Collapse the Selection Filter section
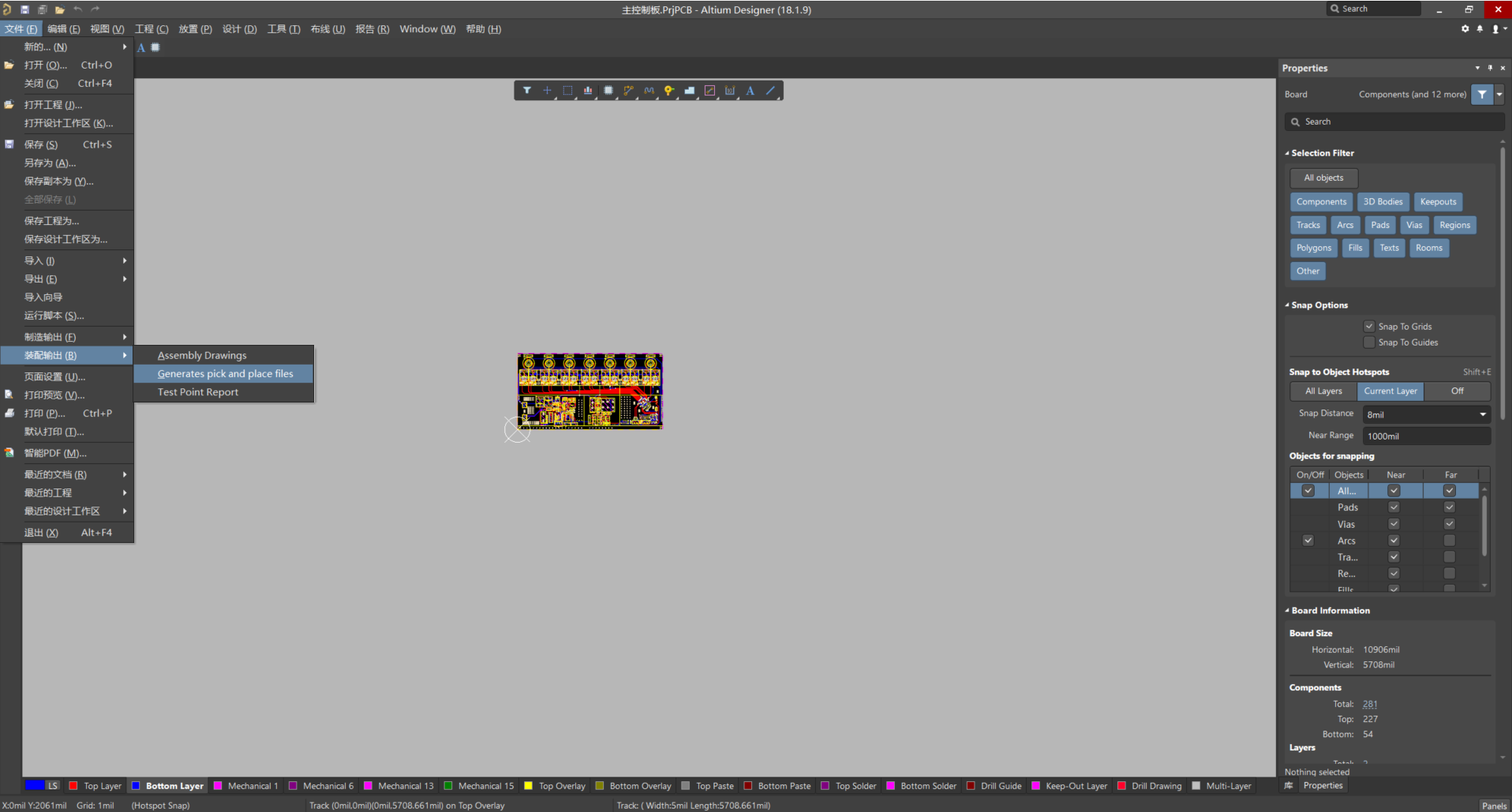1512x812 pixels. tap(1287, 153)
